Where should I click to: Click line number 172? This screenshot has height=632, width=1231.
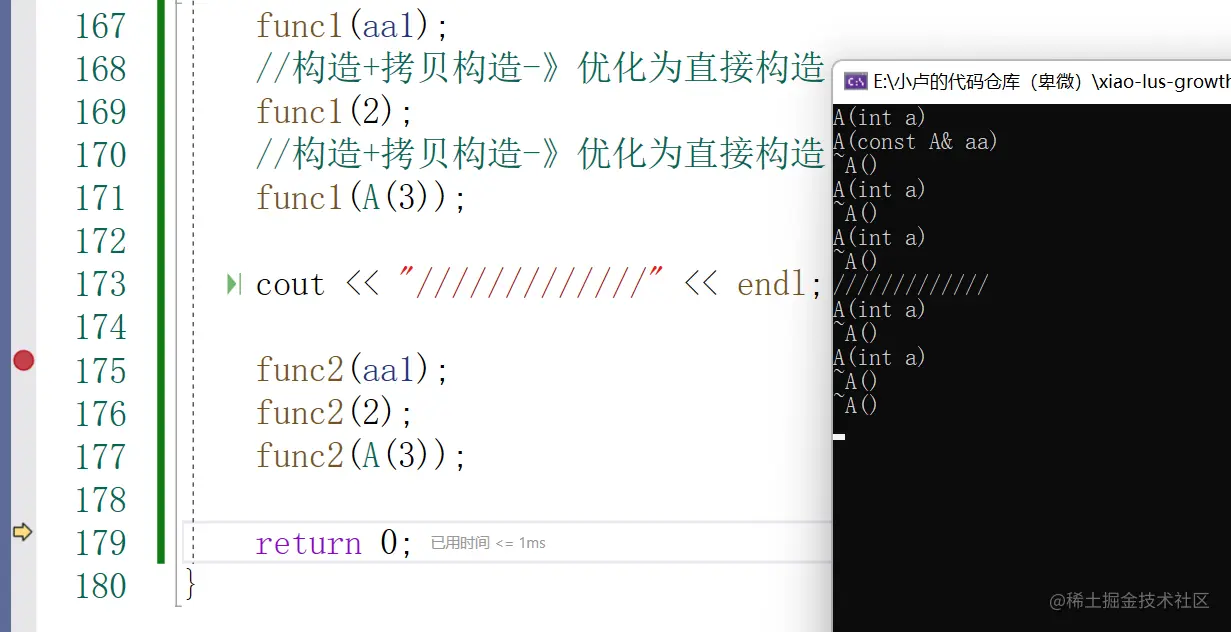pos(101,241)
